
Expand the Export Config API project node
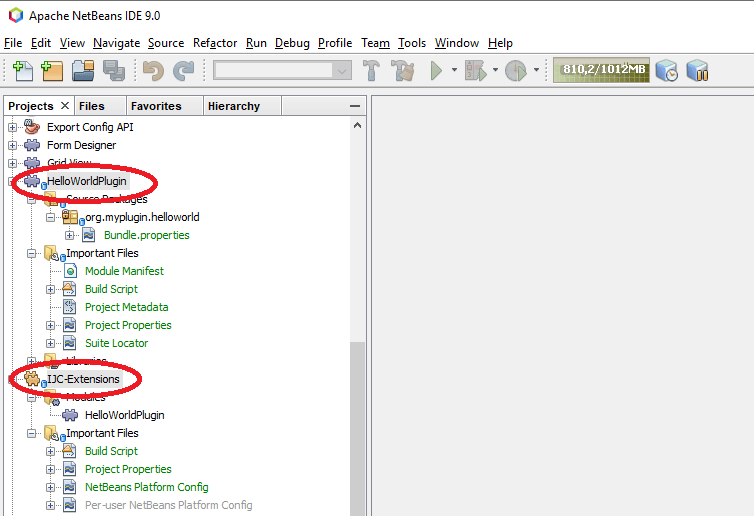13,127
